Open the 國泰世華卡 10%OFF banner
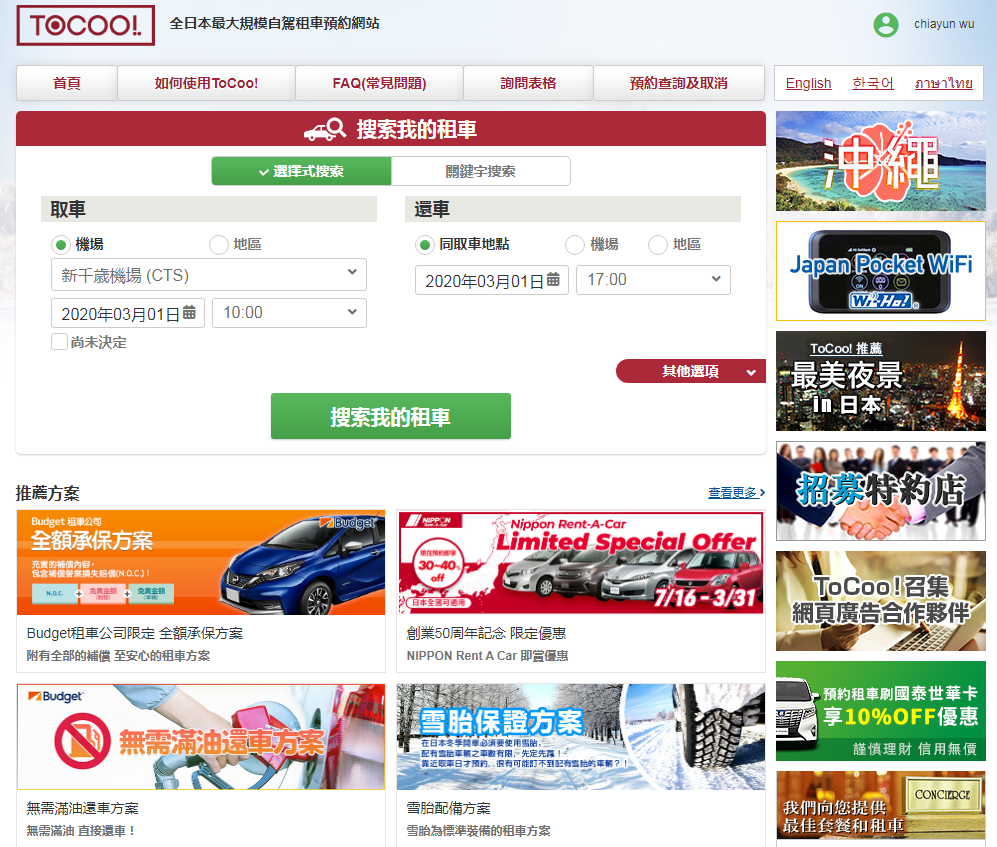The image size is (997, 847). (881, 711)
